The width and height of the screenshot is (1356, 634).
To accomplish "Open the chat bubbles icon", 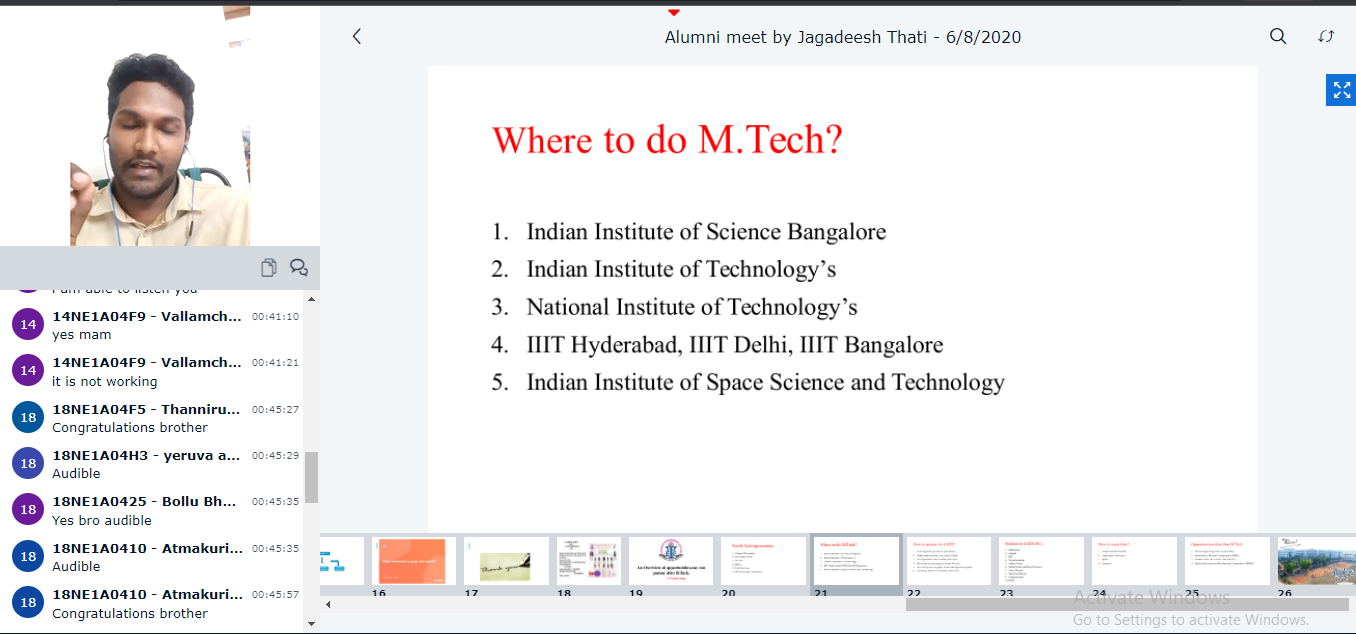I will click(298, 267).
